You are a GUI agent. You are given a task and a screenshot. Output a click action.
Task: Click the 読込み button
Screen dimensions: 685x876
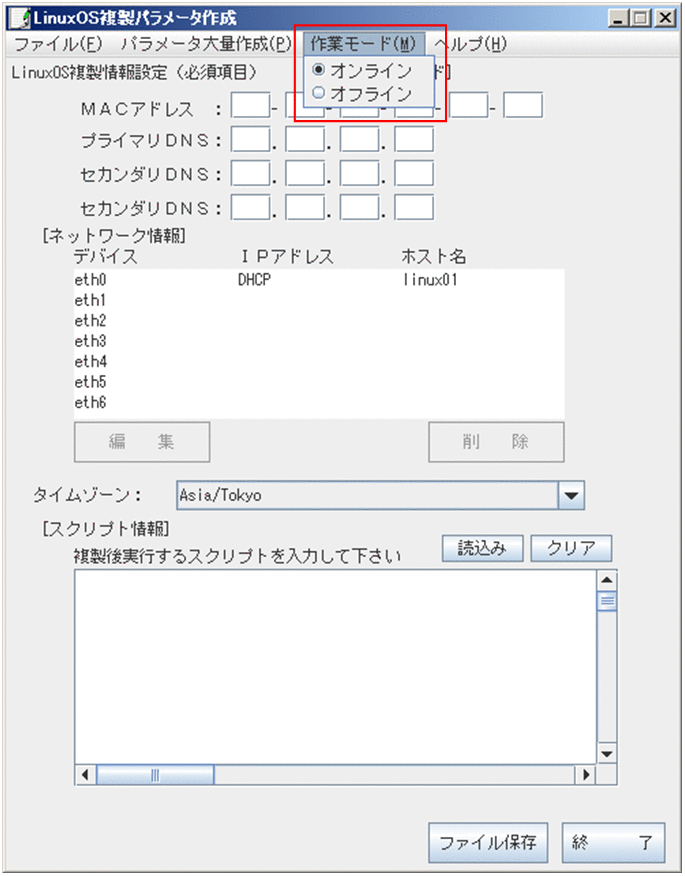[483, 548]
